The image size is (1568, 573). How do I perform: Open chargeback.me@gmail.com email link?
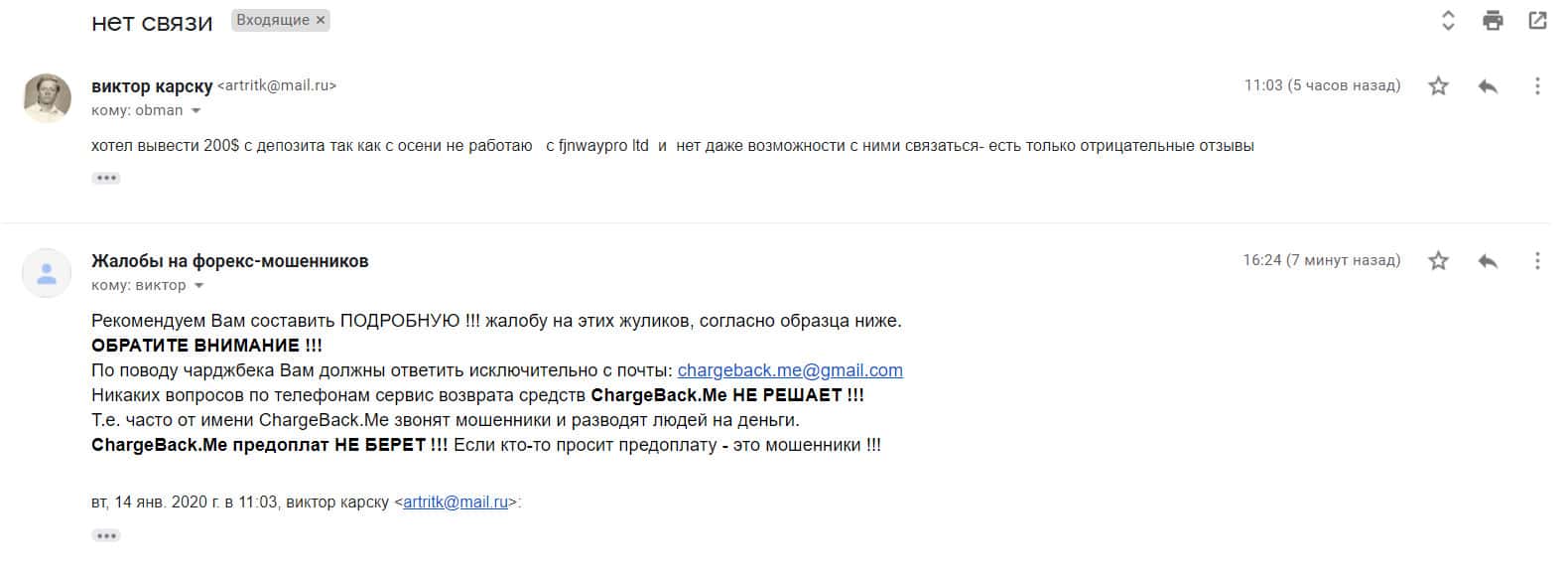click(790, 370)
